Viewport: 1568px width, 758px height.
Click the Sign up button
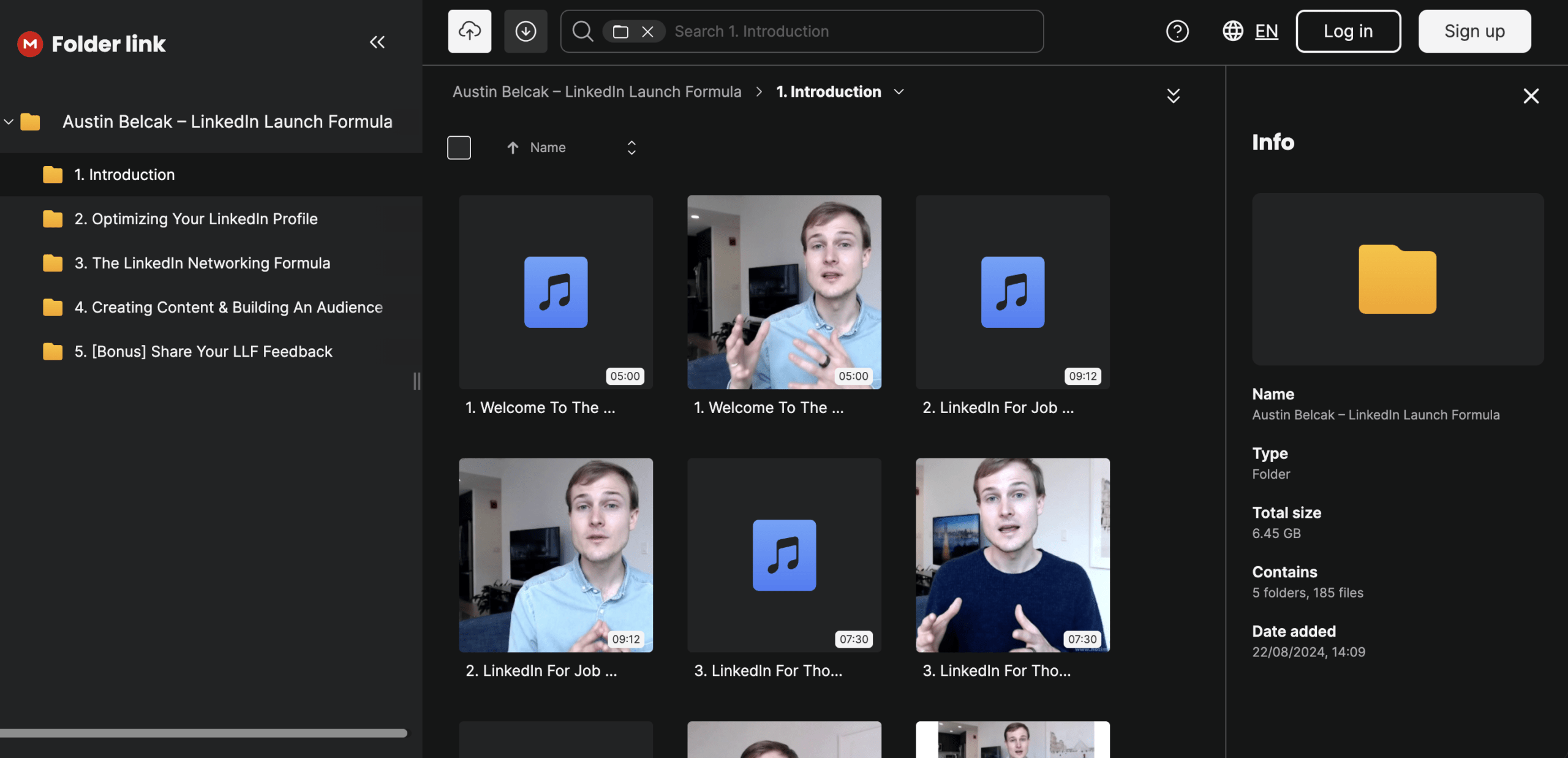click(x=1474, y=31)
